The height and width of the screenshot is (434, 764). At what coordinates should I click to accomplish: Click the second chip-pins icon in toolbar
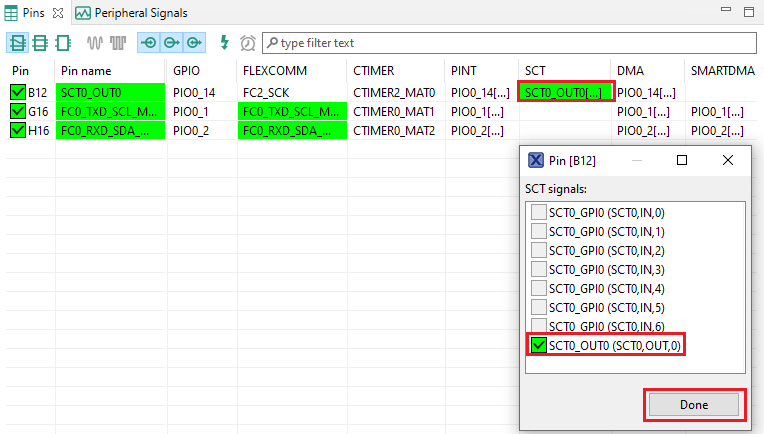40,43
